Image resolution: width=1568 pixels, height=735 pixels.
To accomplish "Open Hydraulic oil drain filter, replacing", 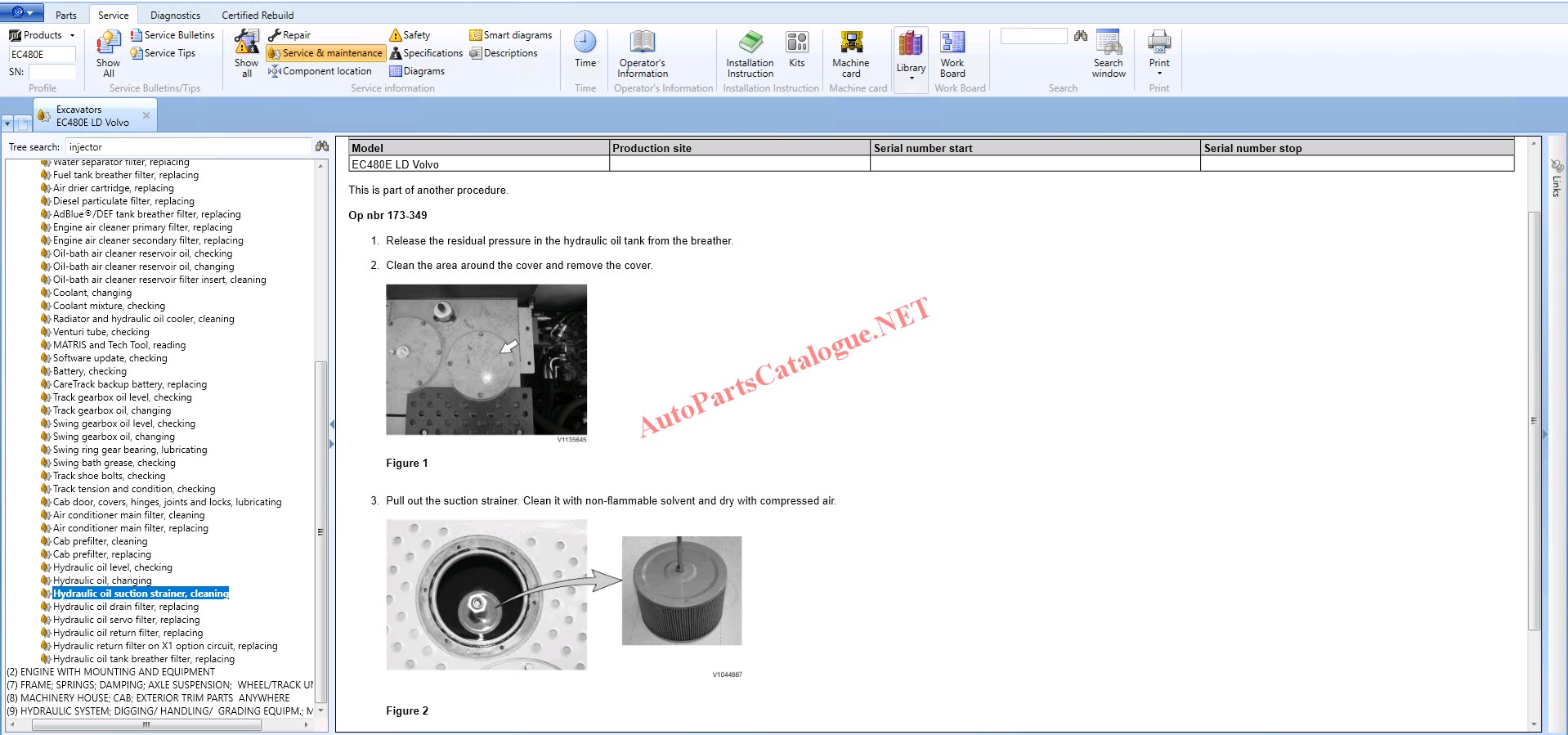I will pyautogui.click(x=125, y=607).
